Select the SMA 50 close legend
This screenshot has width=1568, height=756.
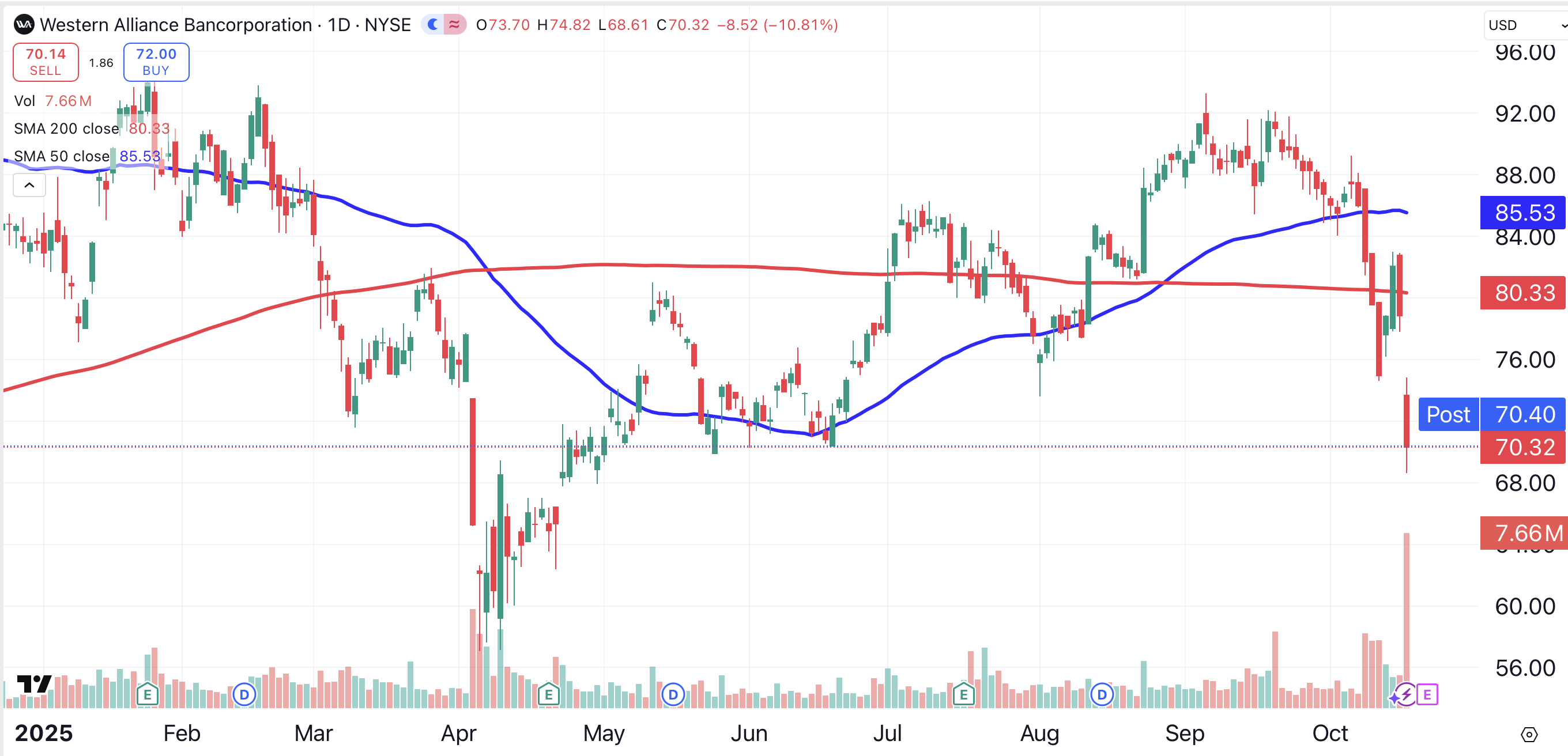62,156
